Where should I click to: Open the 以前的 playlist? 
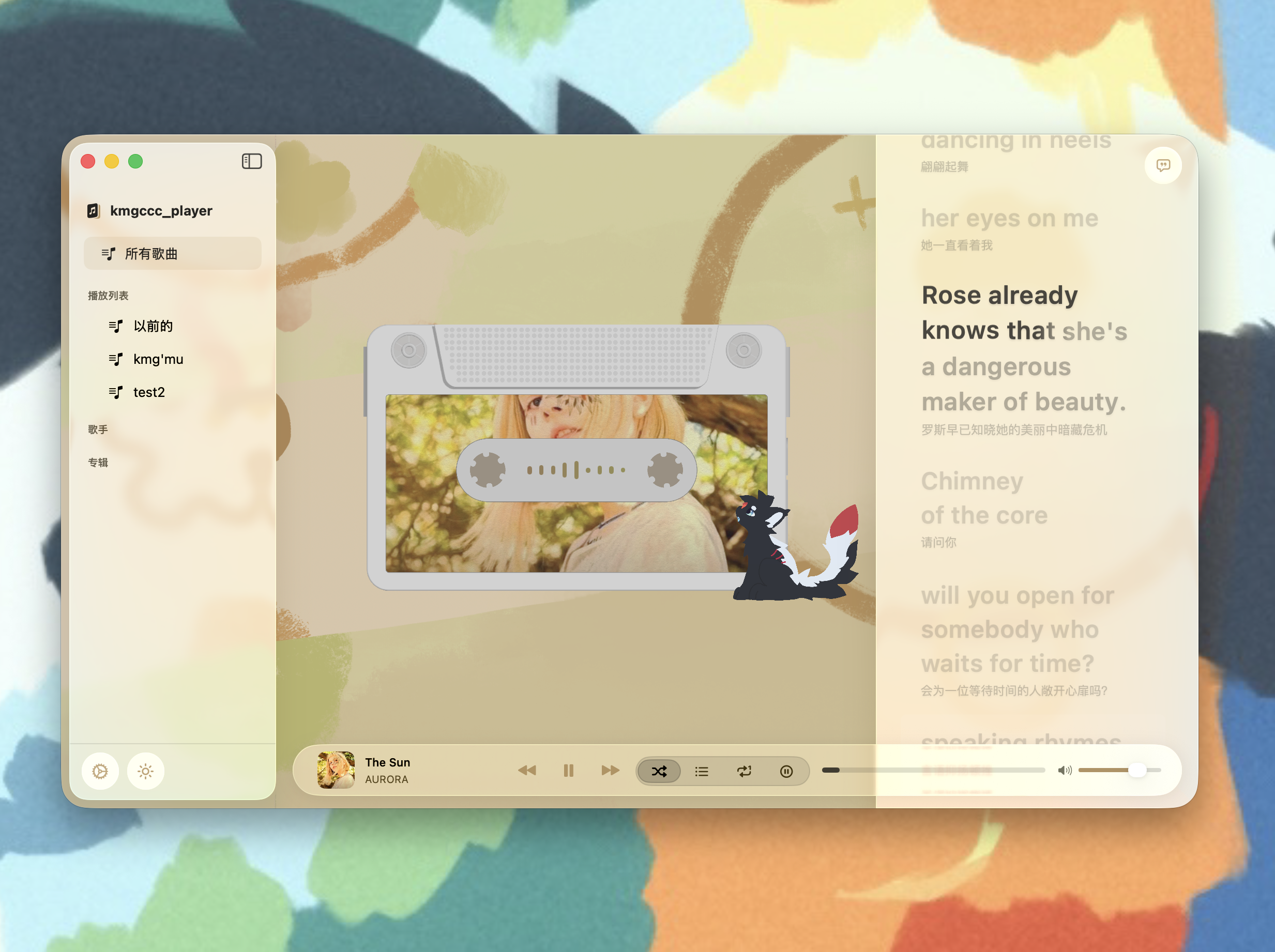[x=153, y=326]
